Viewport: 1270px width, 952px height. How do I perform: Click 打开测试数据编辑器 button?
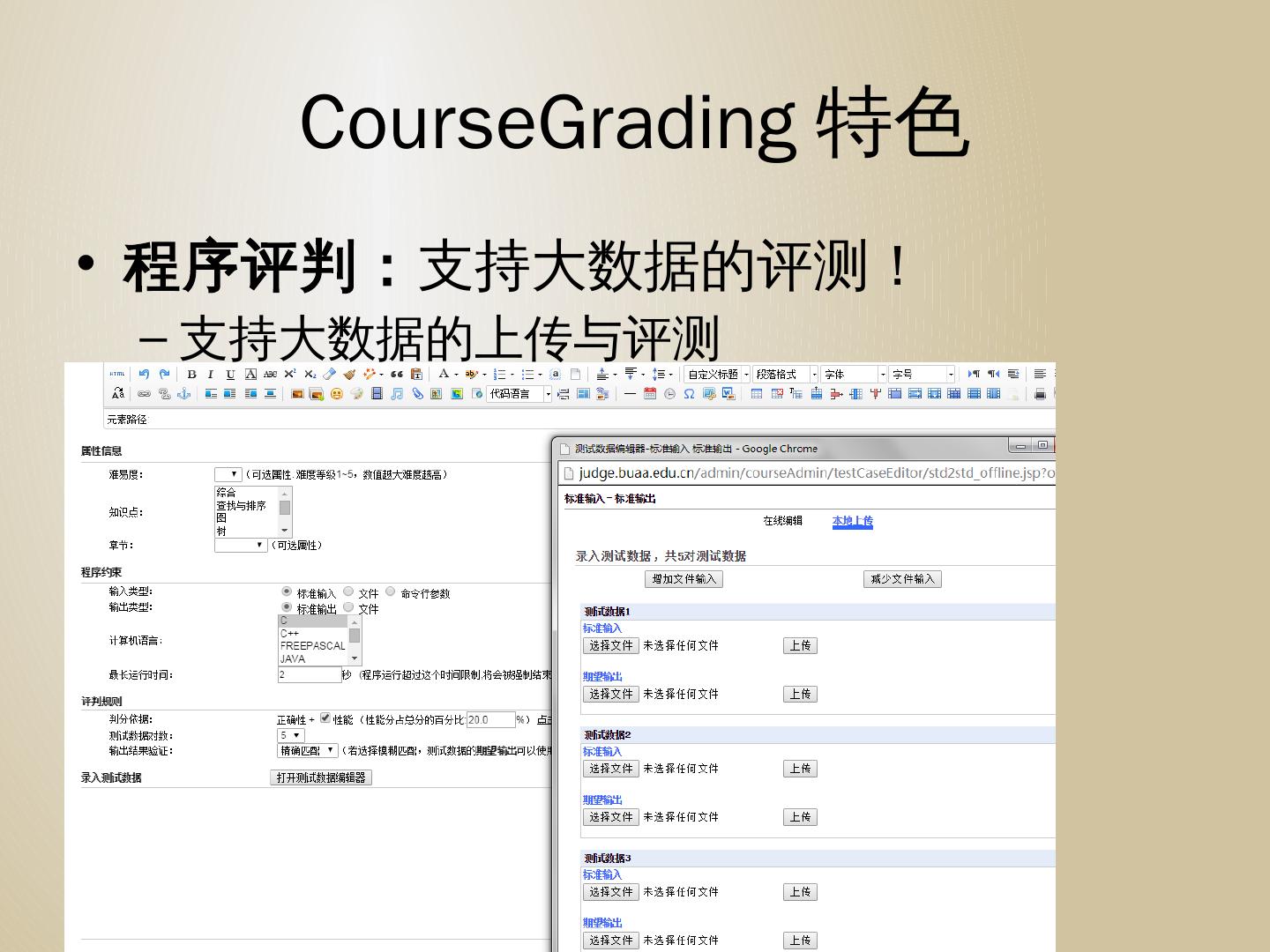321,777
